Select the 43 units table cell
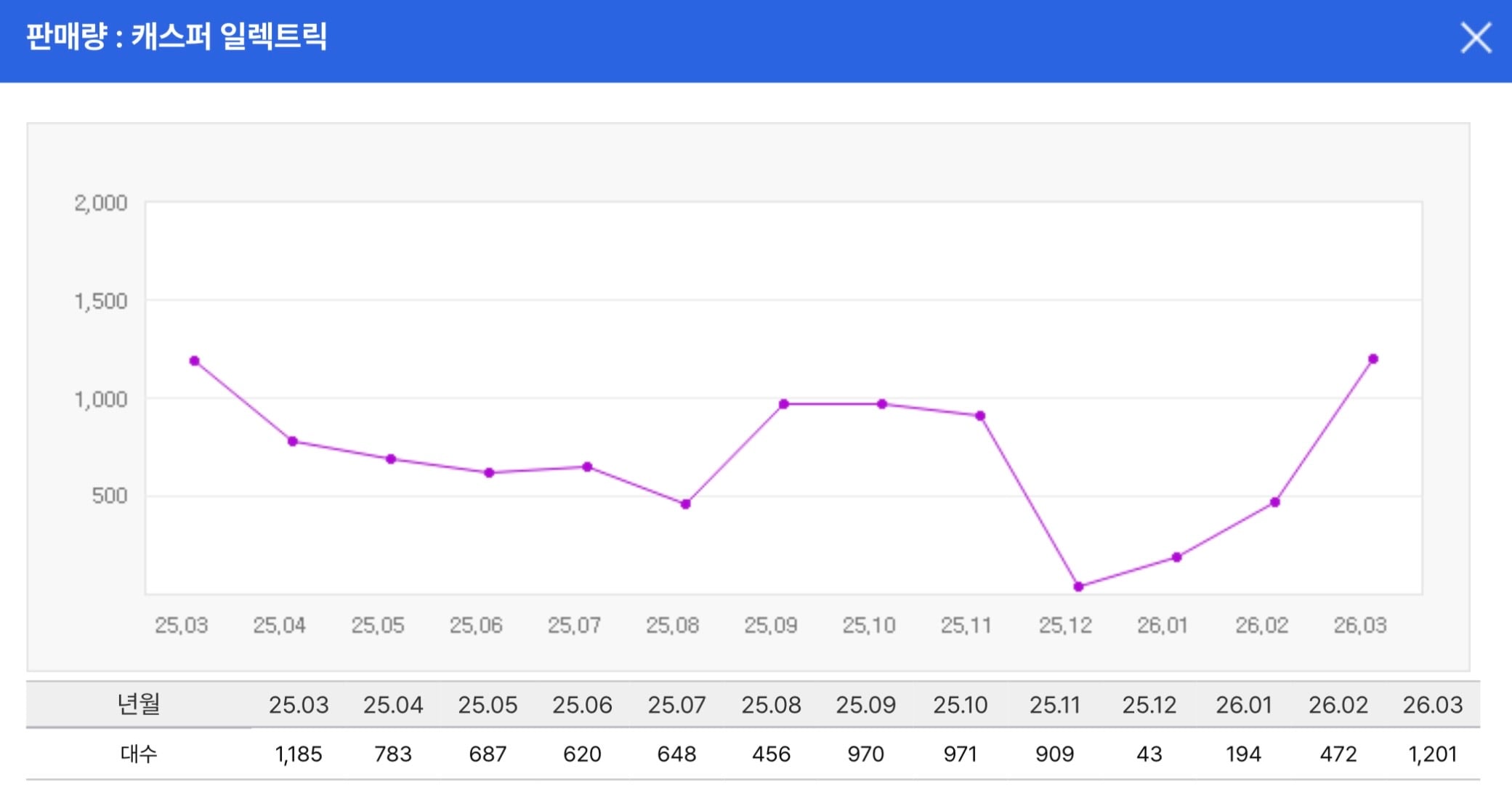 click(1149, 754)
